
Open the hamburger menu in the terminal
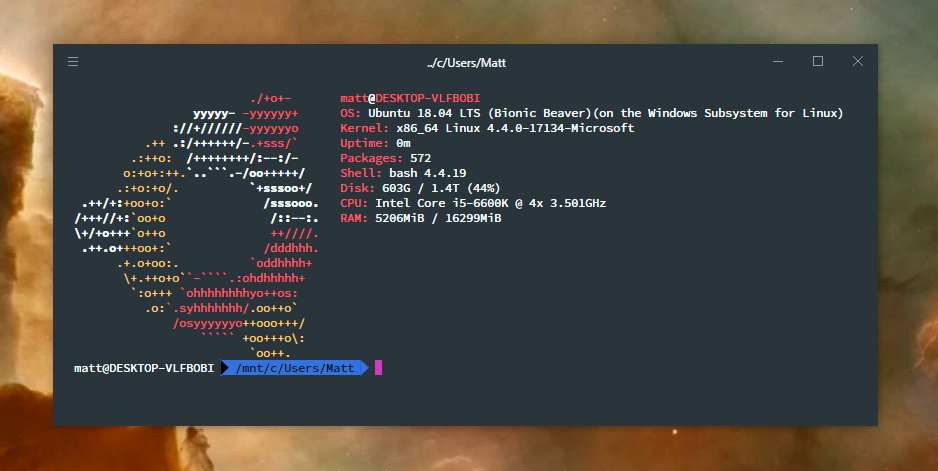coord(73,62)
